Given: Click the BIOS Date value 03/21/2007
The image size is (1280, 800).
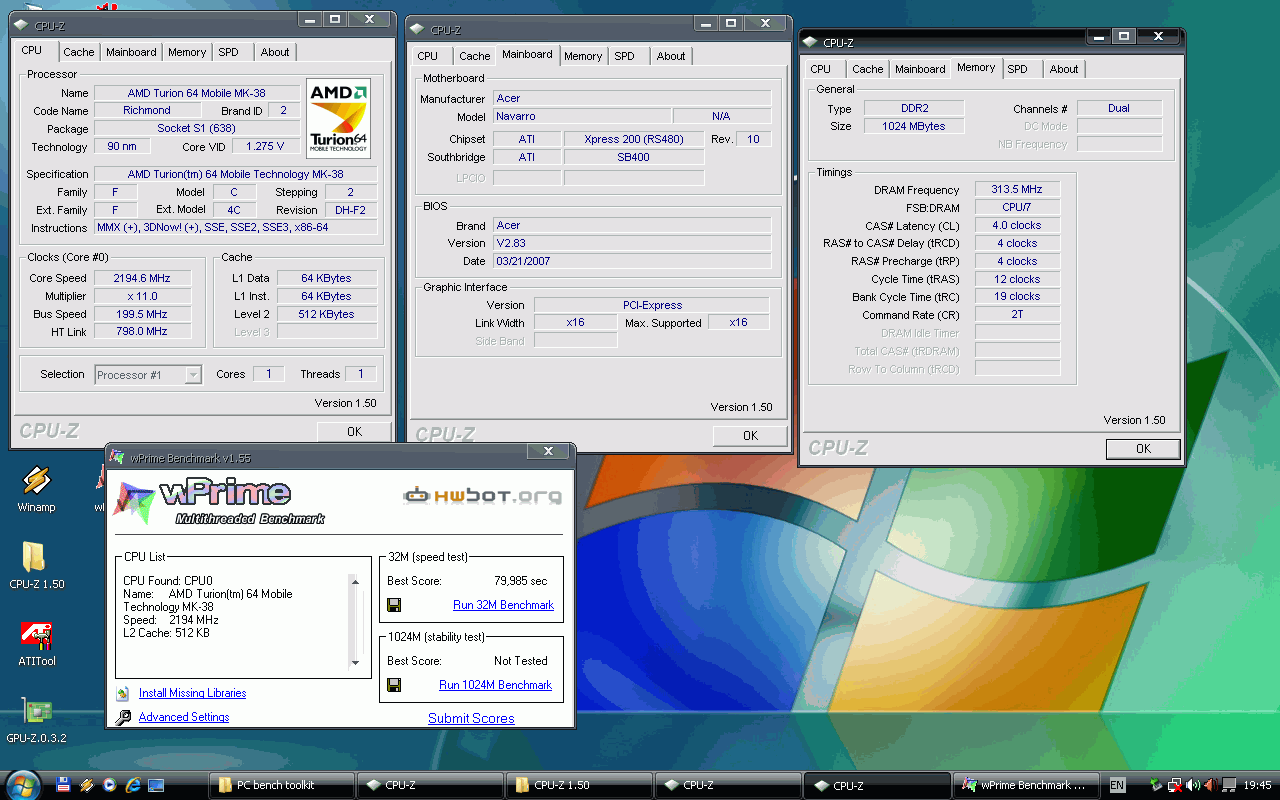Looking at the screenshot, I should [632, 261].
